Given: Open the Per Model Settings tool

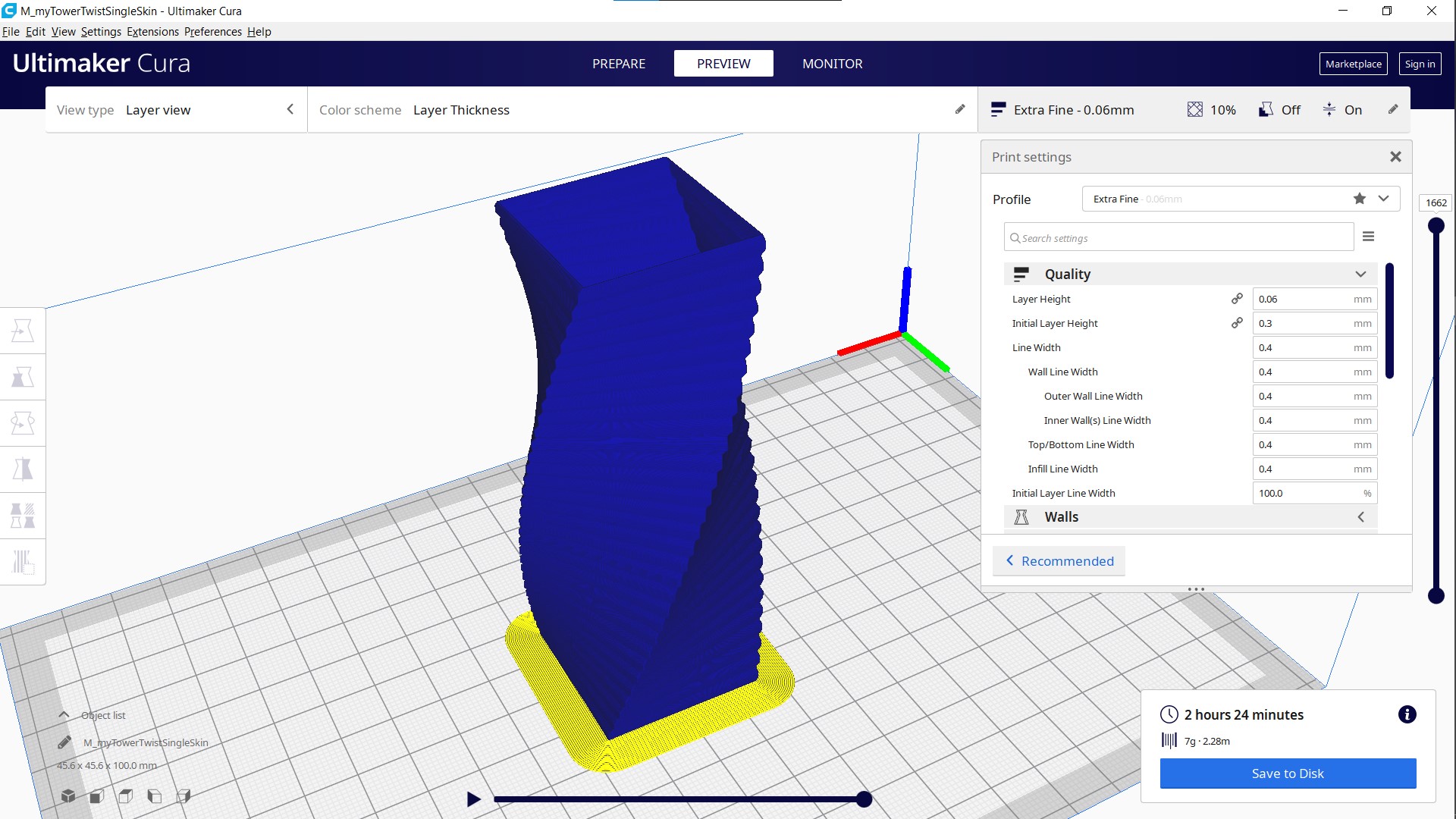Looking at the screenshot, I should tap(23, 516).
